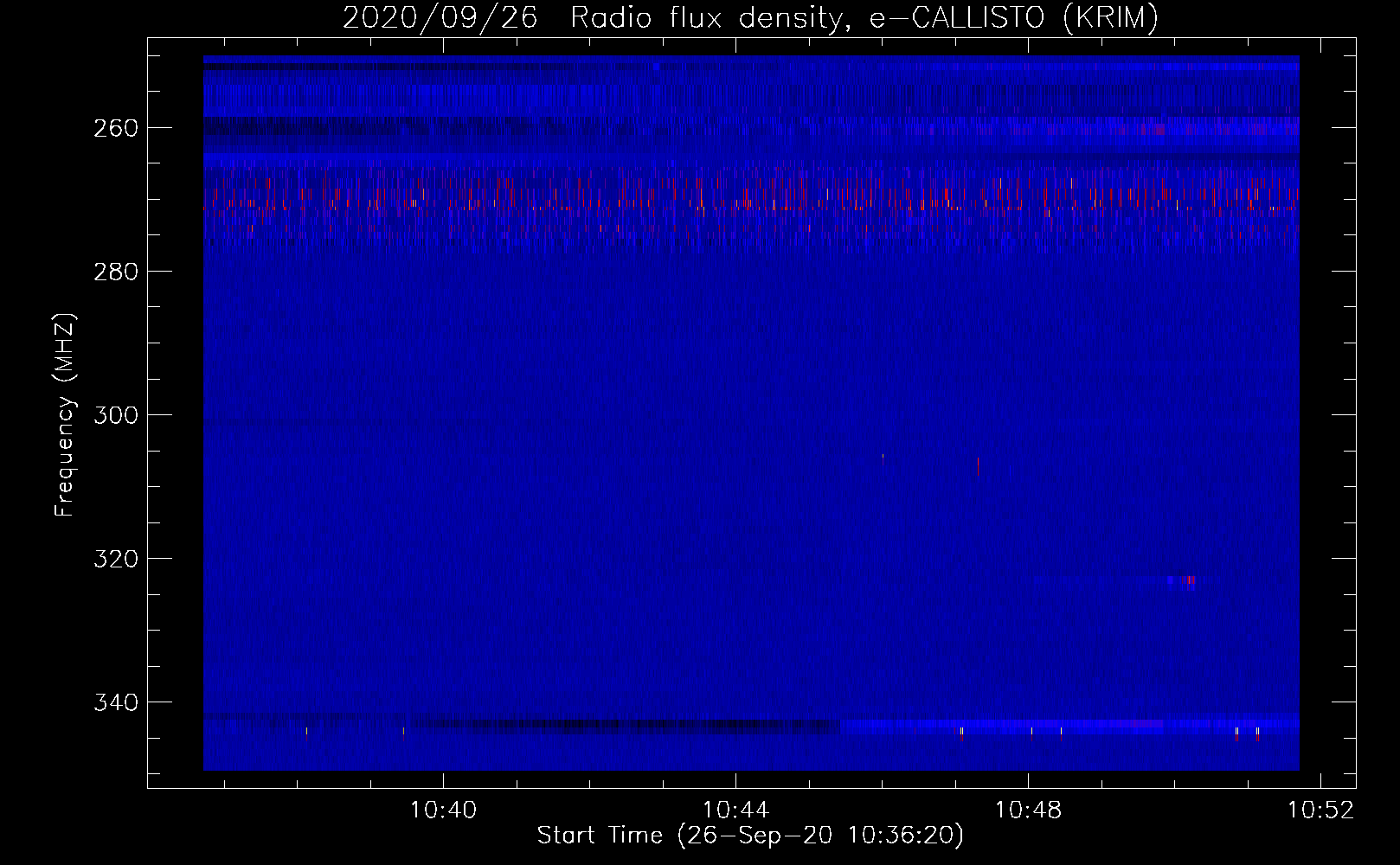Click the 10:44 time tick label
1400x865 pixels.
coord(735,811)
